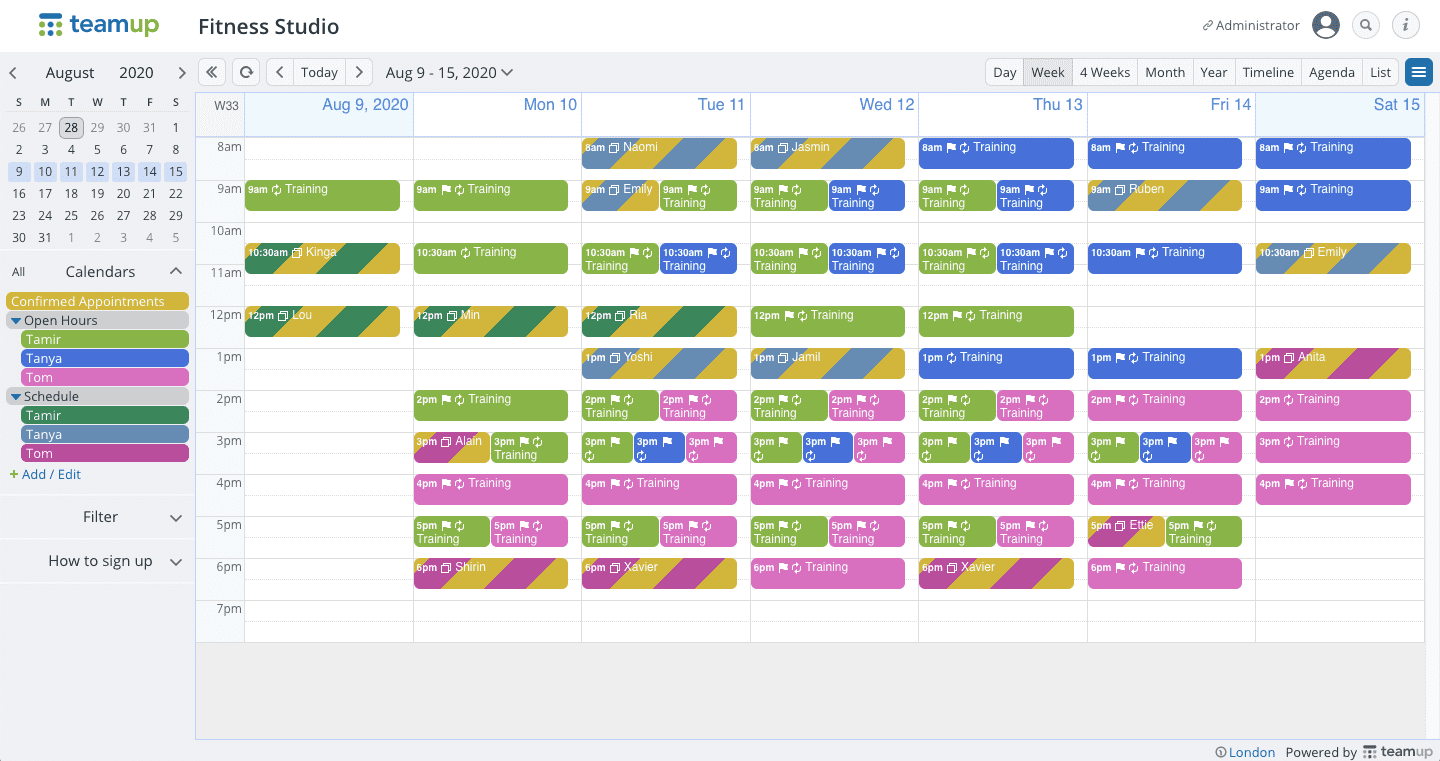Open the 2020 year selector
Screen dimensions: 1440x761
pos(137,73)
